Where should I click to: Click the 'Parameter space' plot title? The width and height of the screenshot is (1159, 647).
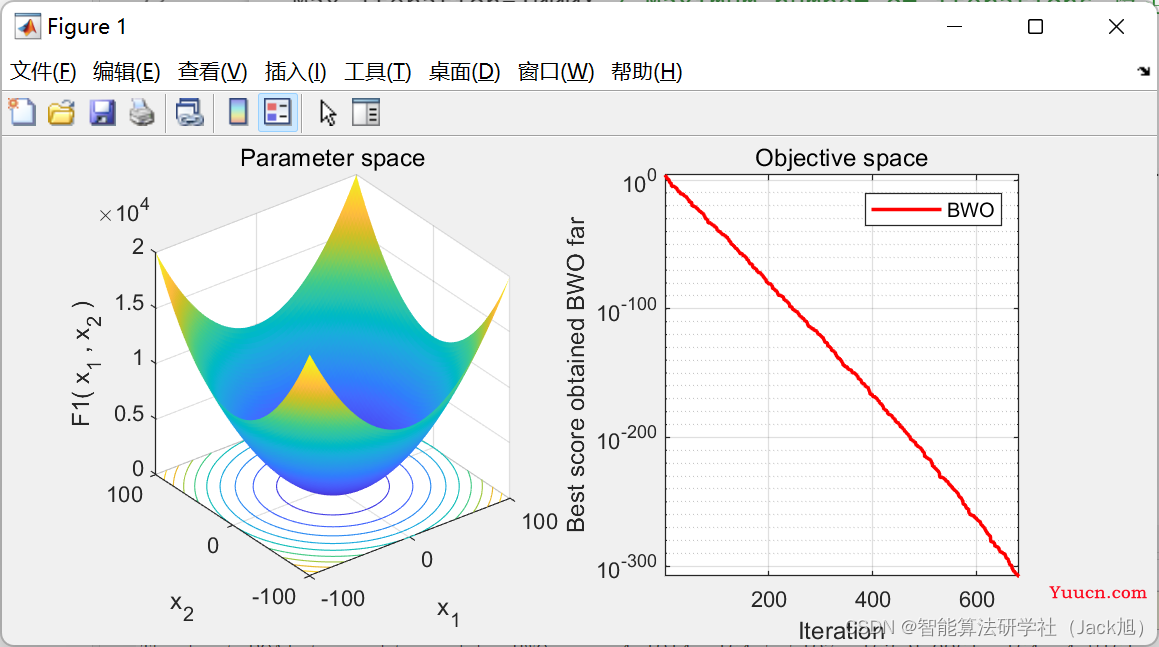click(333, 158)
